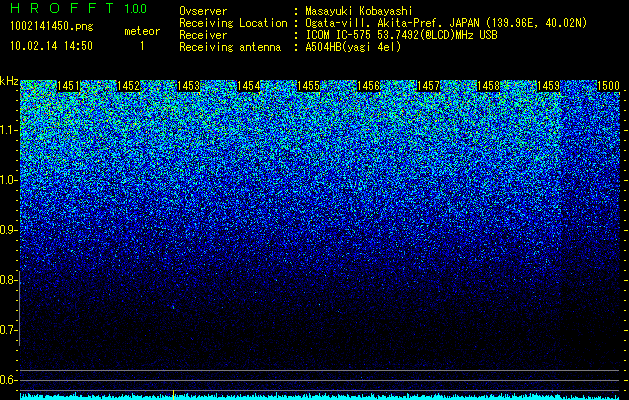Image resolution: width=629 pixels, height=400 pixels.
Task: Click the Receiver field label
Action: point(203,35)
